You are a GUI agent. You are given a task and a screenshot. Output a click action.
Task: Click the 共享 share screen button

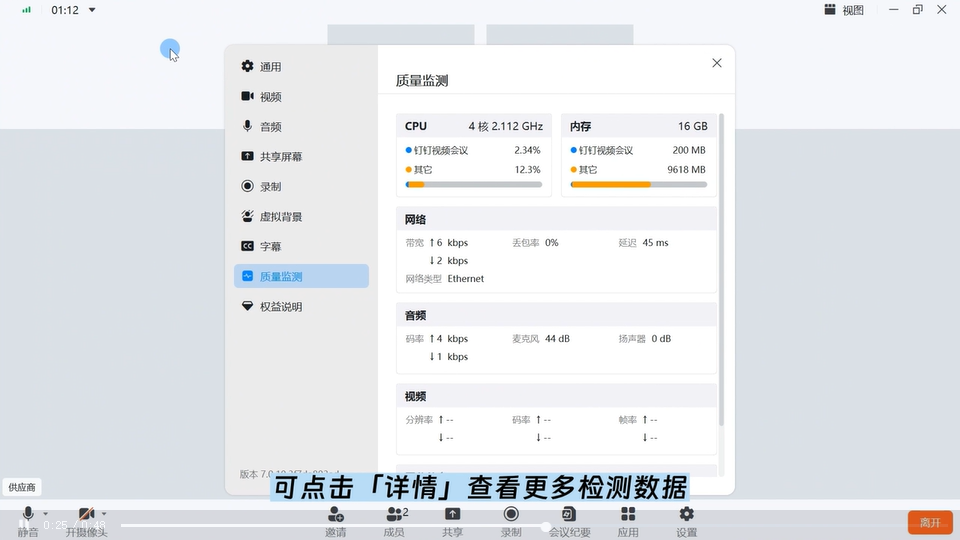[452, 522]
